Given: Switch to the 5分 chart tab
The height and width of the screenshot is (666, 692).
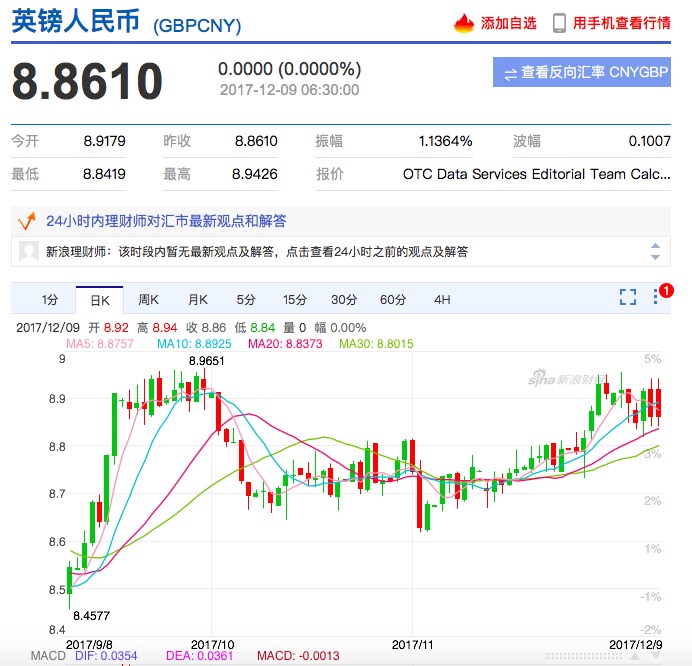Looking at the screenshot, I should tap(246, 300).
